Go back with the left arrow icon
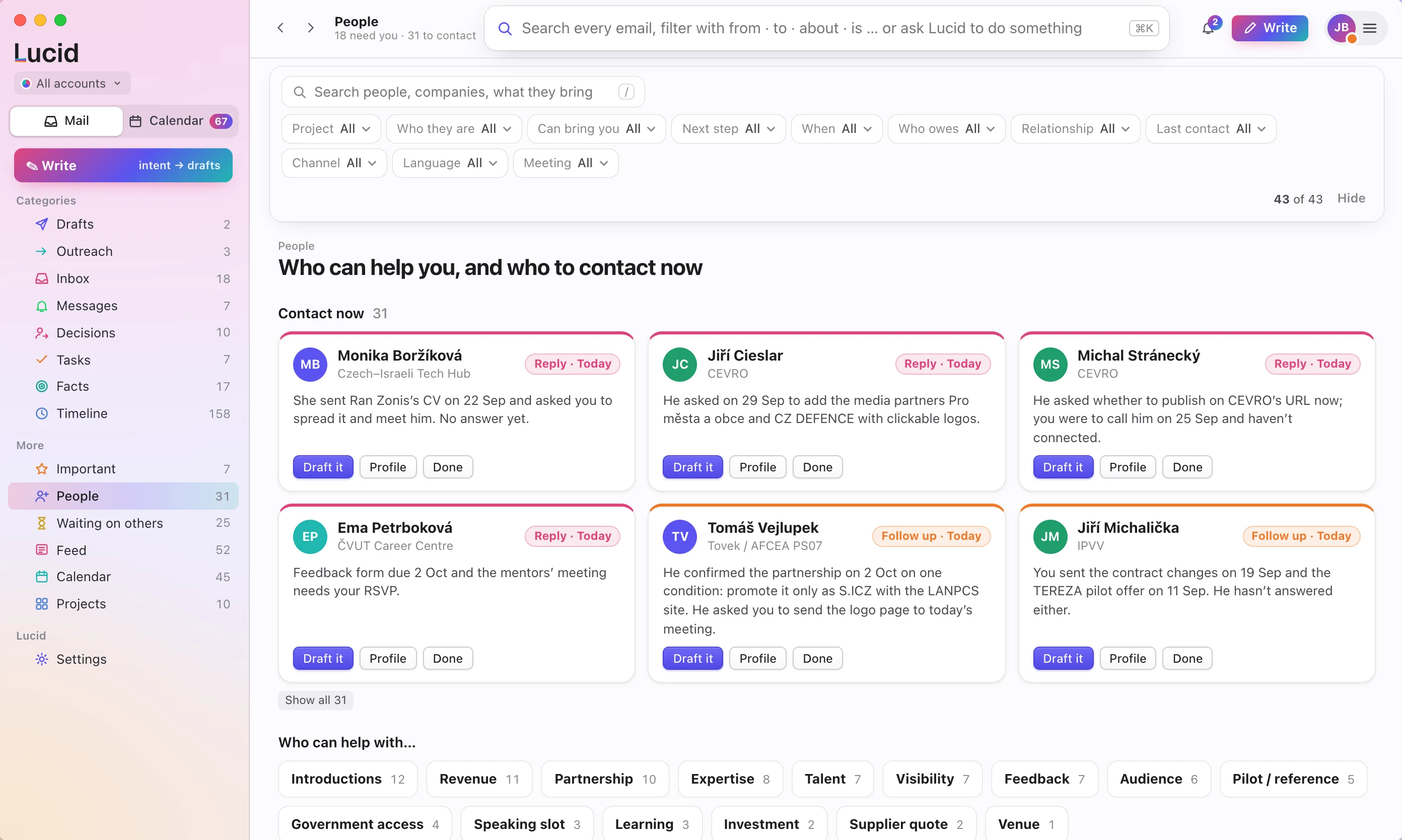The height and width of the screenshot is (840, 1402). [281, 28]
